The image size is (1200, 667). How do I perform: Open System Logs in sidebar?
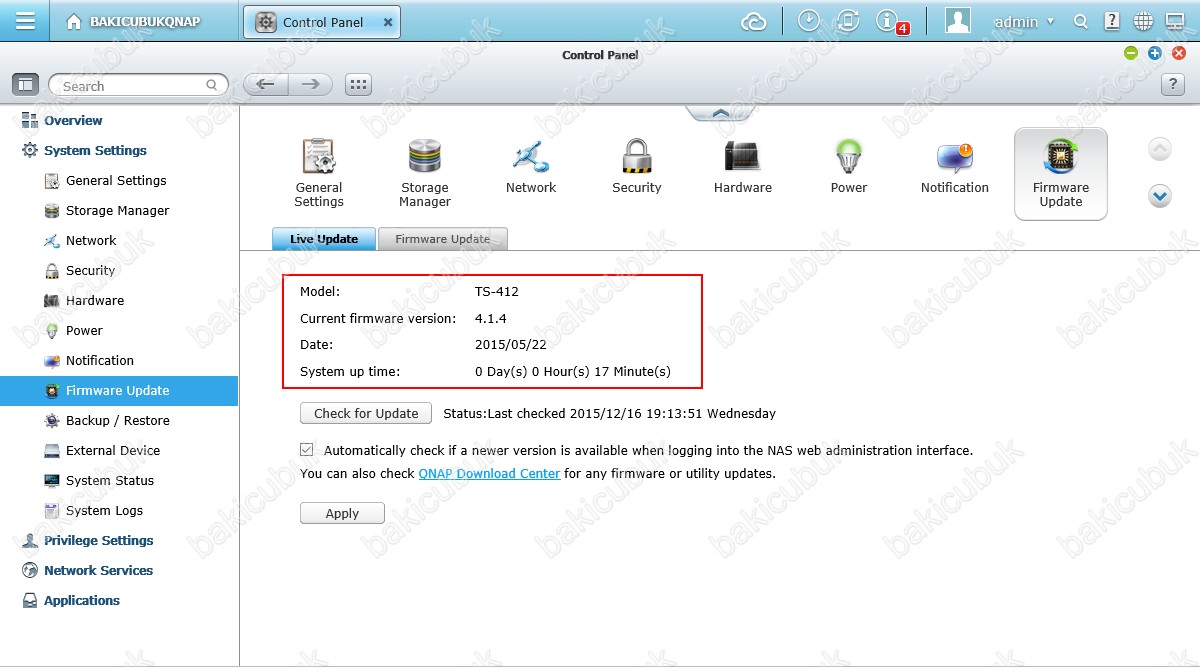coord(104,510)
